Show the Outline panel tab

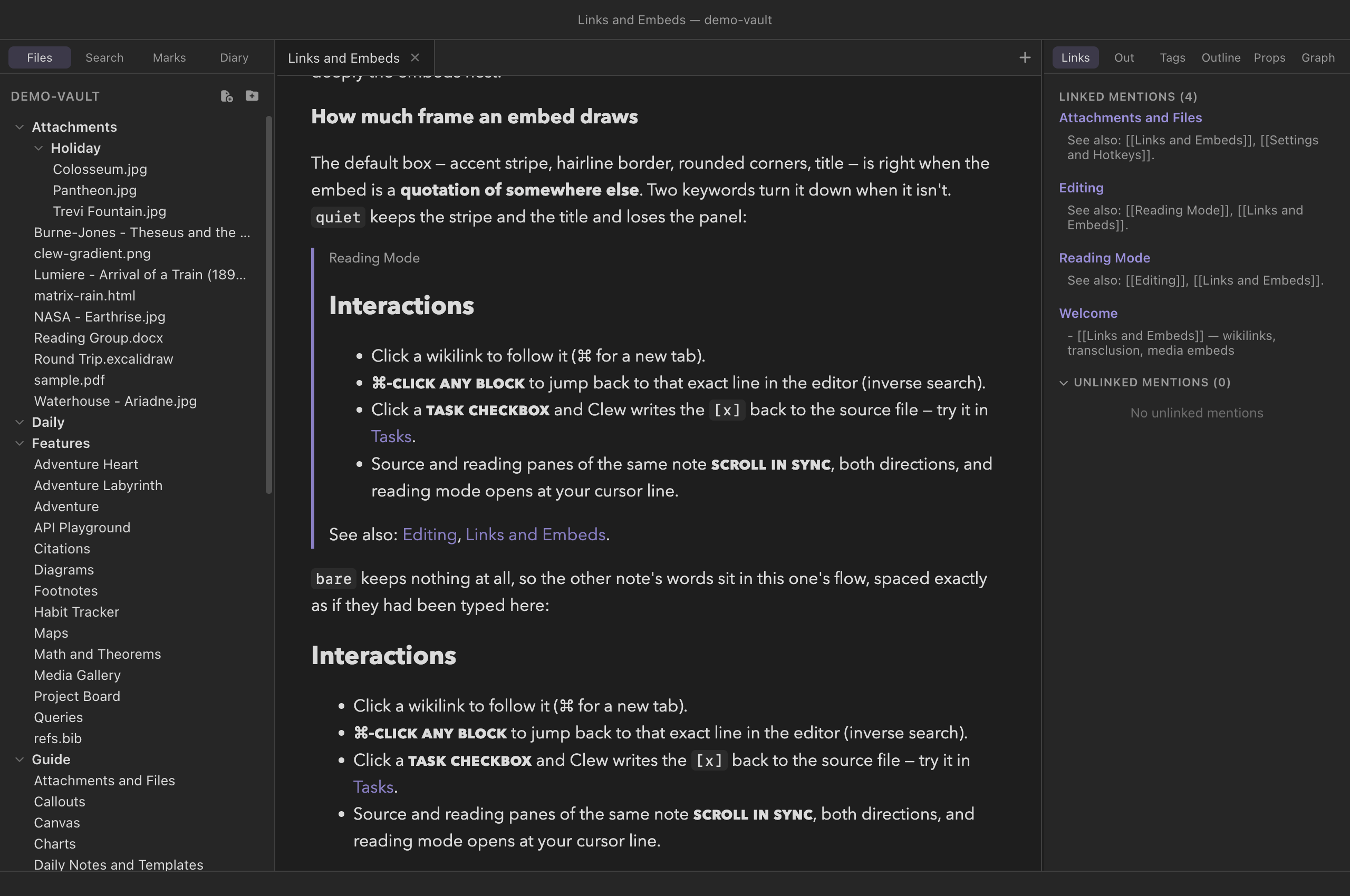click(1221, 58)
